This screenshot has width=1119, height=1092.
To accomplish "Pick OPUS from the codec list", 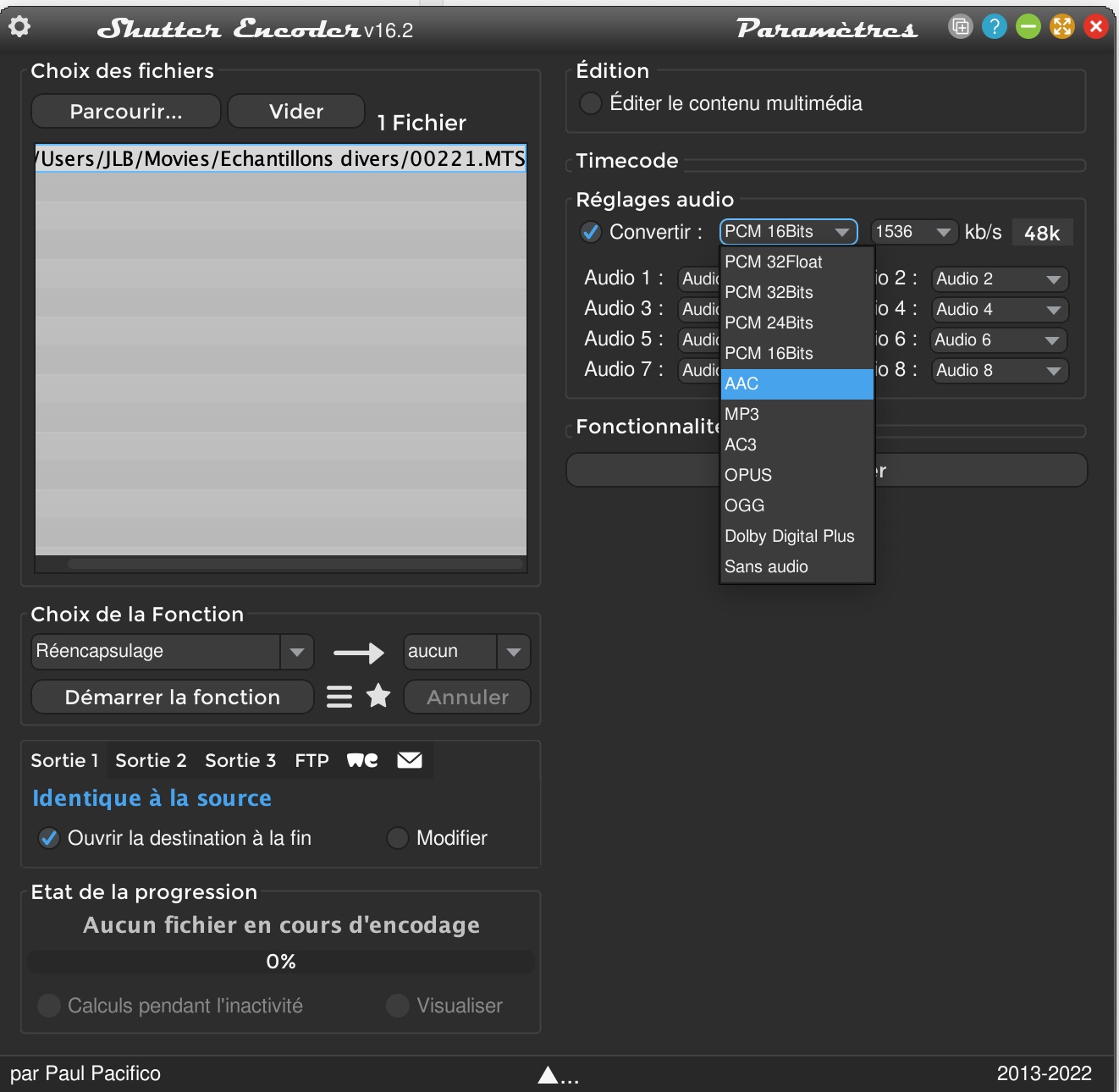I will [x=797, y=476].
